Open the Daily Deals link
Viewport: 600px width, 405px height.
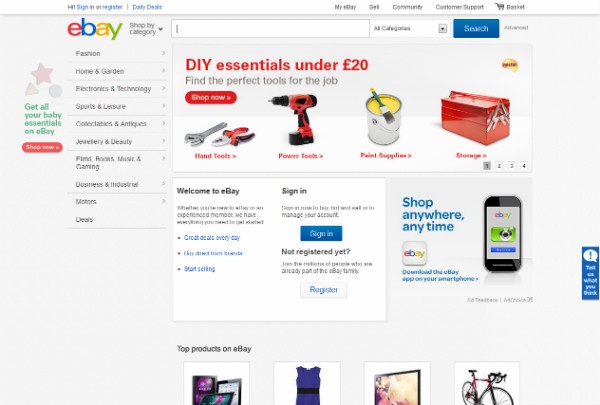[x=147, y=7]
